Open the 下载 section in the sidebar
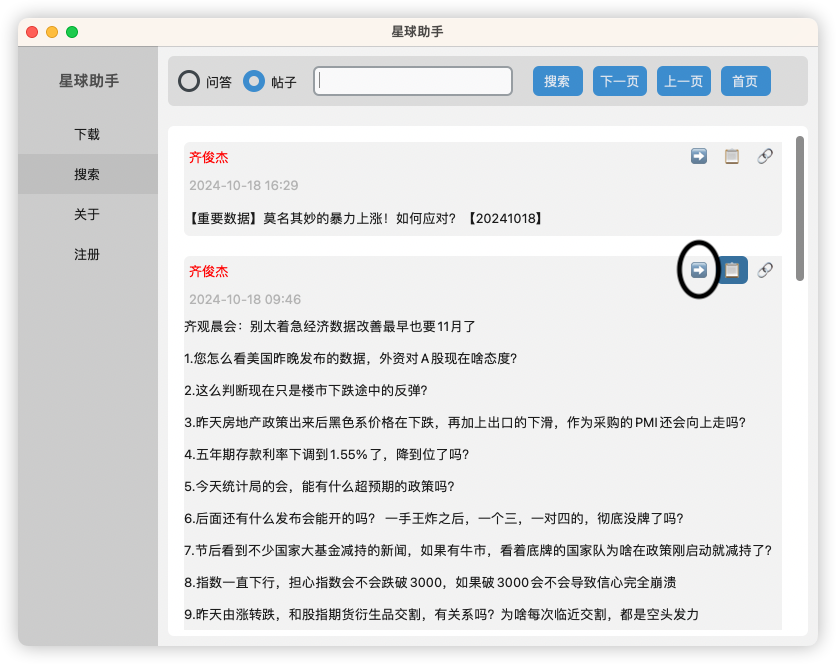 coord(87,134)
